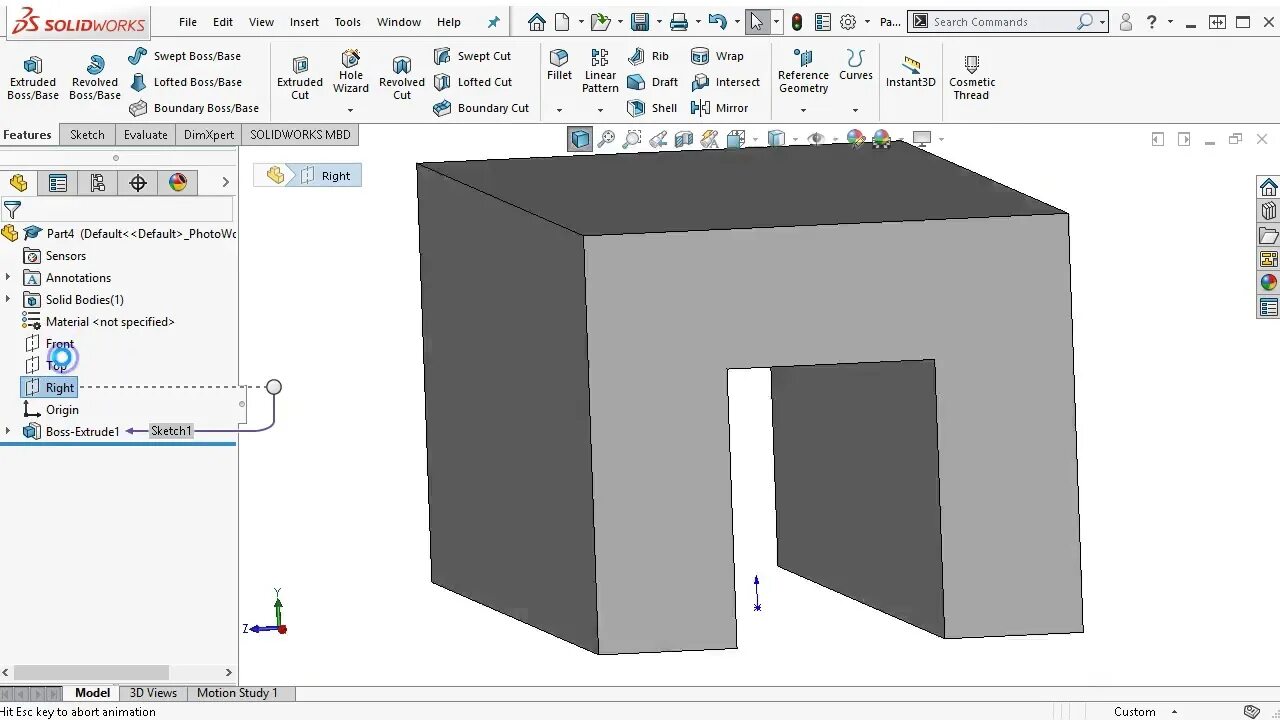Toggle Instant3D mode
Image resolution: width=1280 pixels, height=720 pixels.
910,72
